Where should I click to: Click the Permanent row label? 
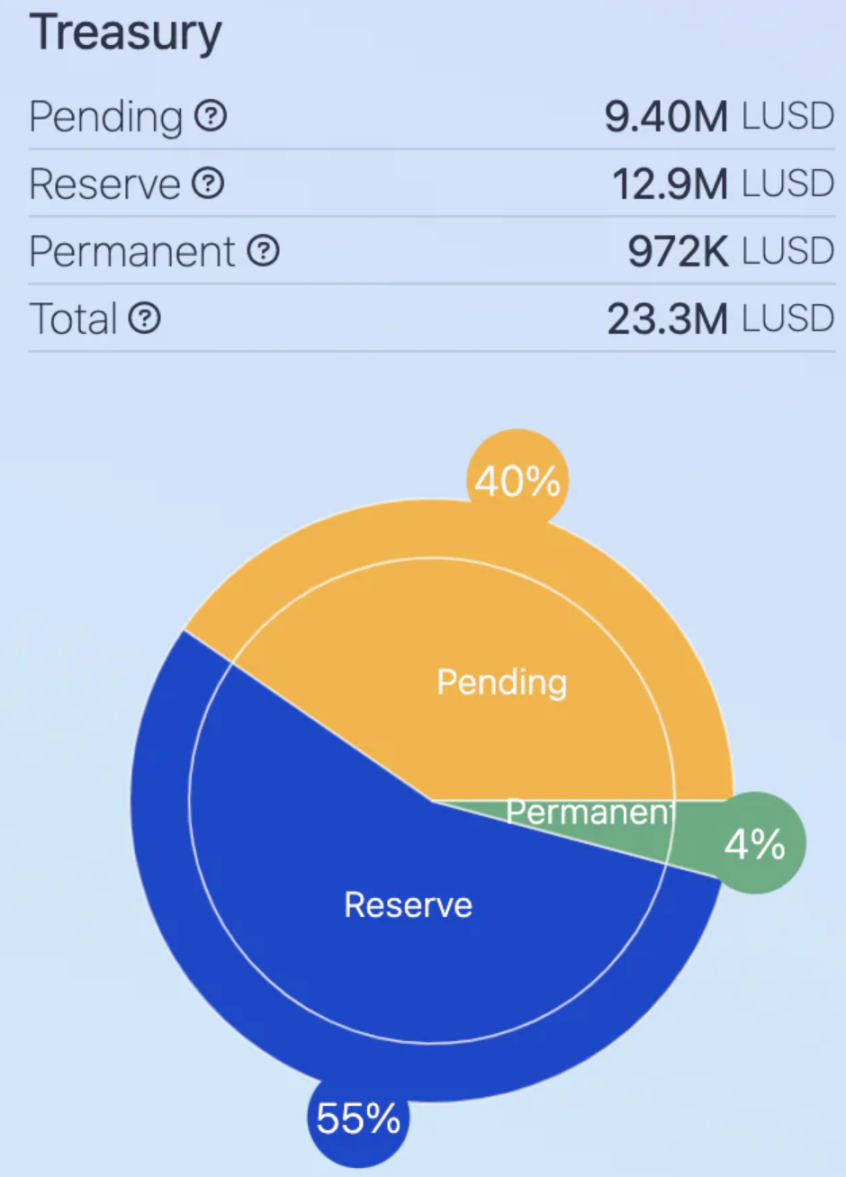(132, 251)
